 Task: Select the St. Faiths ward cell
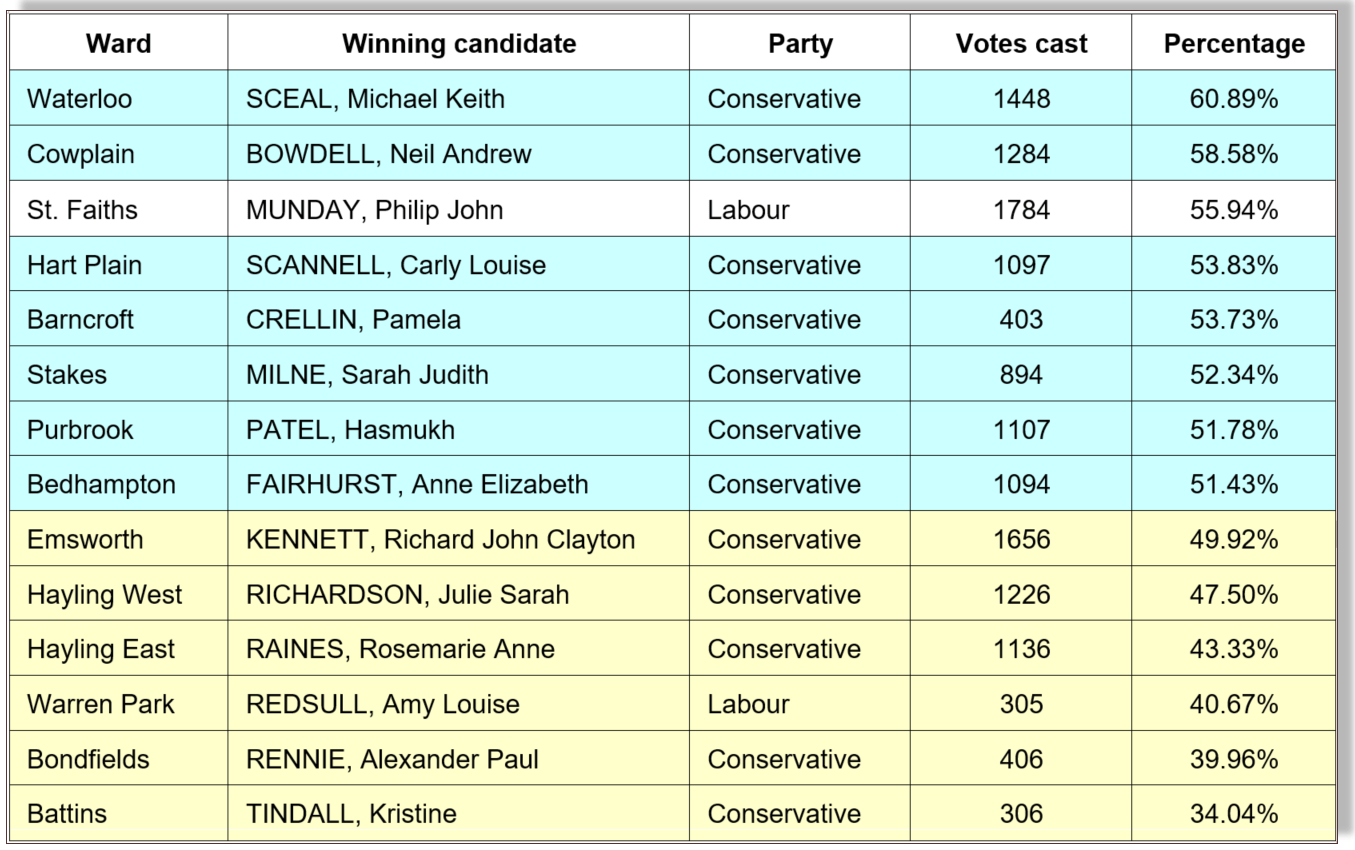tap(83, 210)
